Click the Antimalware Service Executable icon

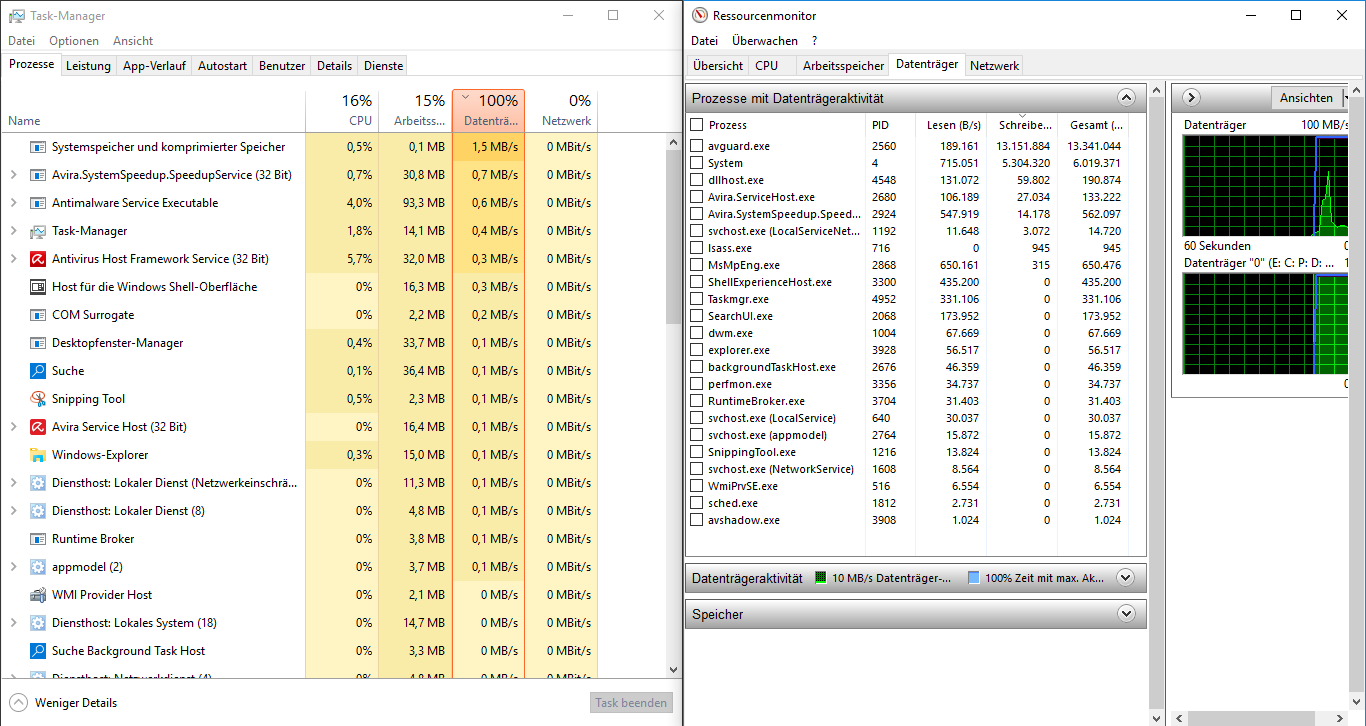[x=38, y=203]
